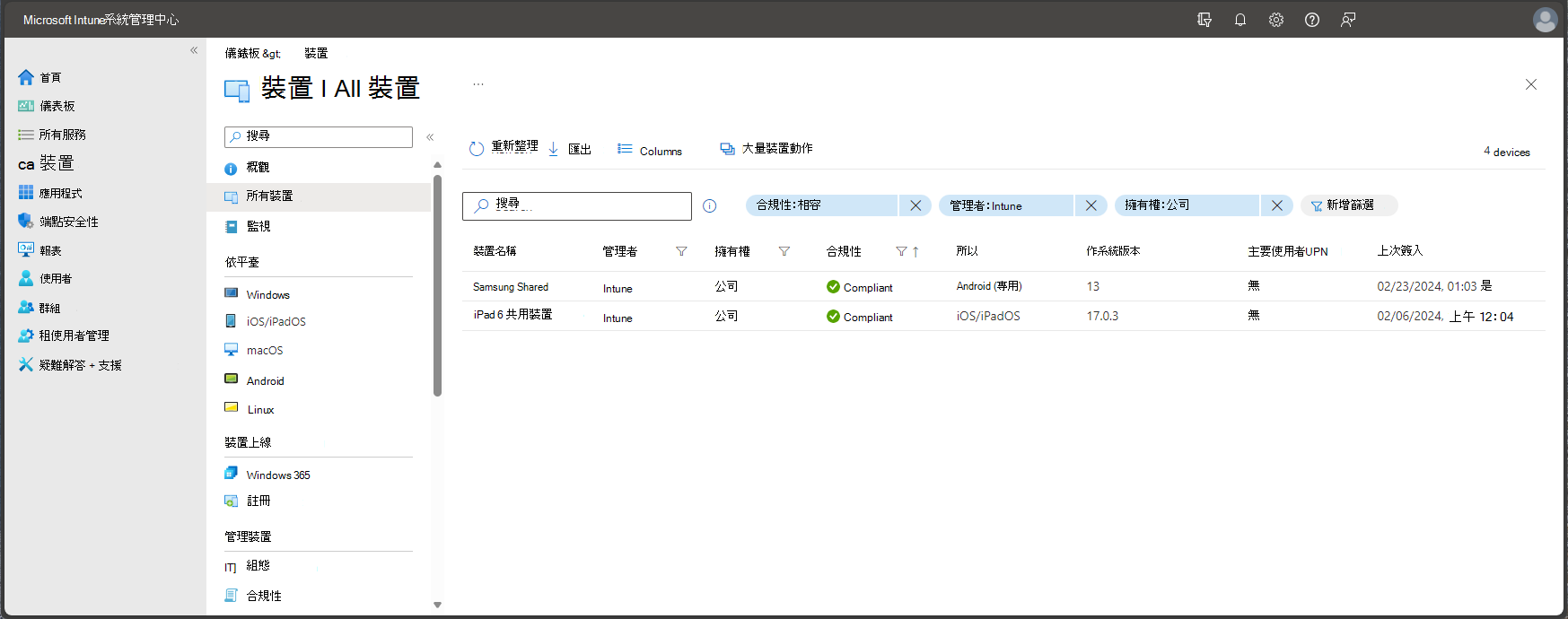The height and width of the screenshot is (619, 1568).
Task: Open the account avatar menu
Action: pos(1546,20)
